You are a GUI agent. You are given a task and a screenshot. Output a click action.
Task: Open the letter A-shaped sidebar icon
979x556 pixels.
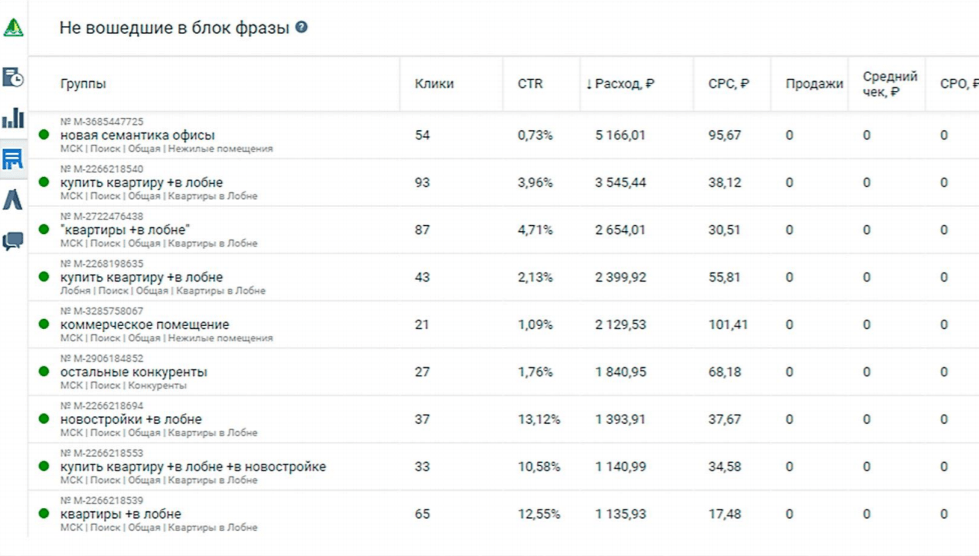click(13, 200)
